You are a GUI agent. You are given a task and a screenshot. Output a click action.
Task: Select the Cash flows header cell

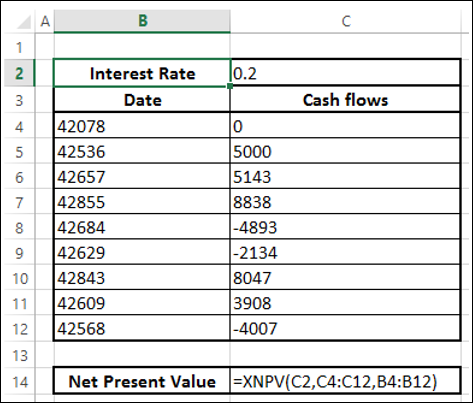(345, 100)
